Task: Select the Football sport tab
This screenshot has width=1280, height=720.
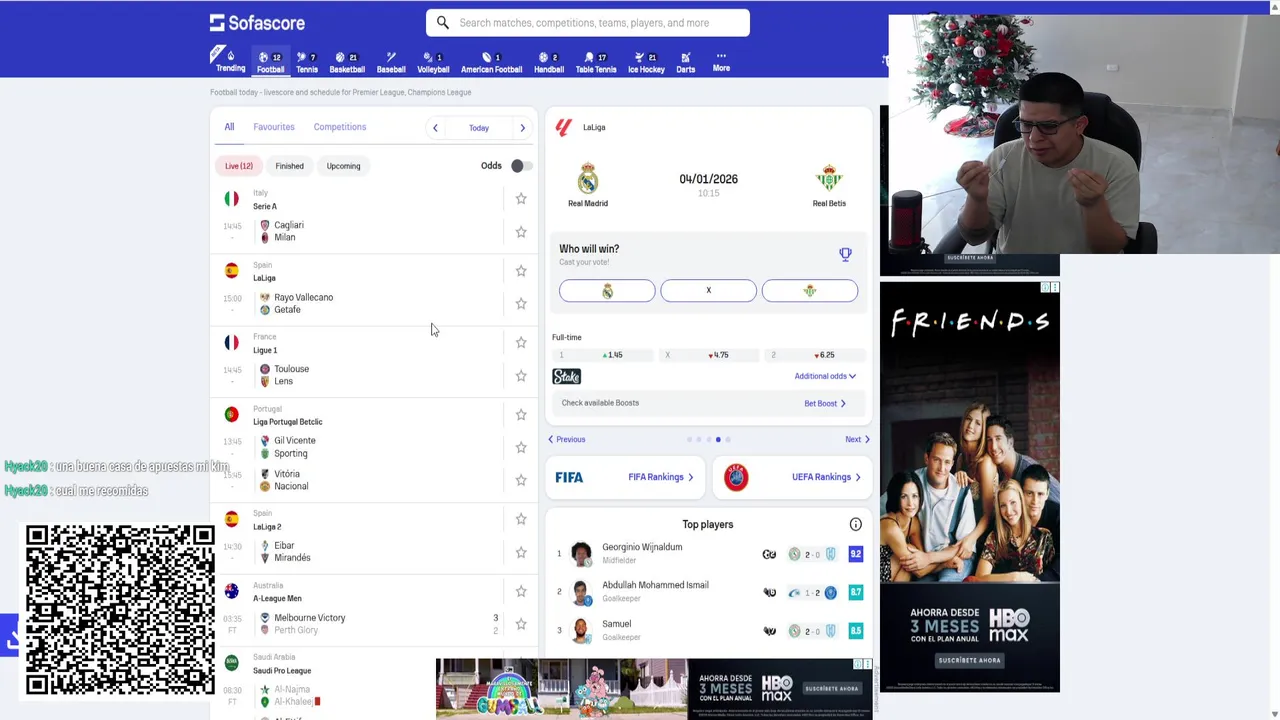Action: coord(270,62)
